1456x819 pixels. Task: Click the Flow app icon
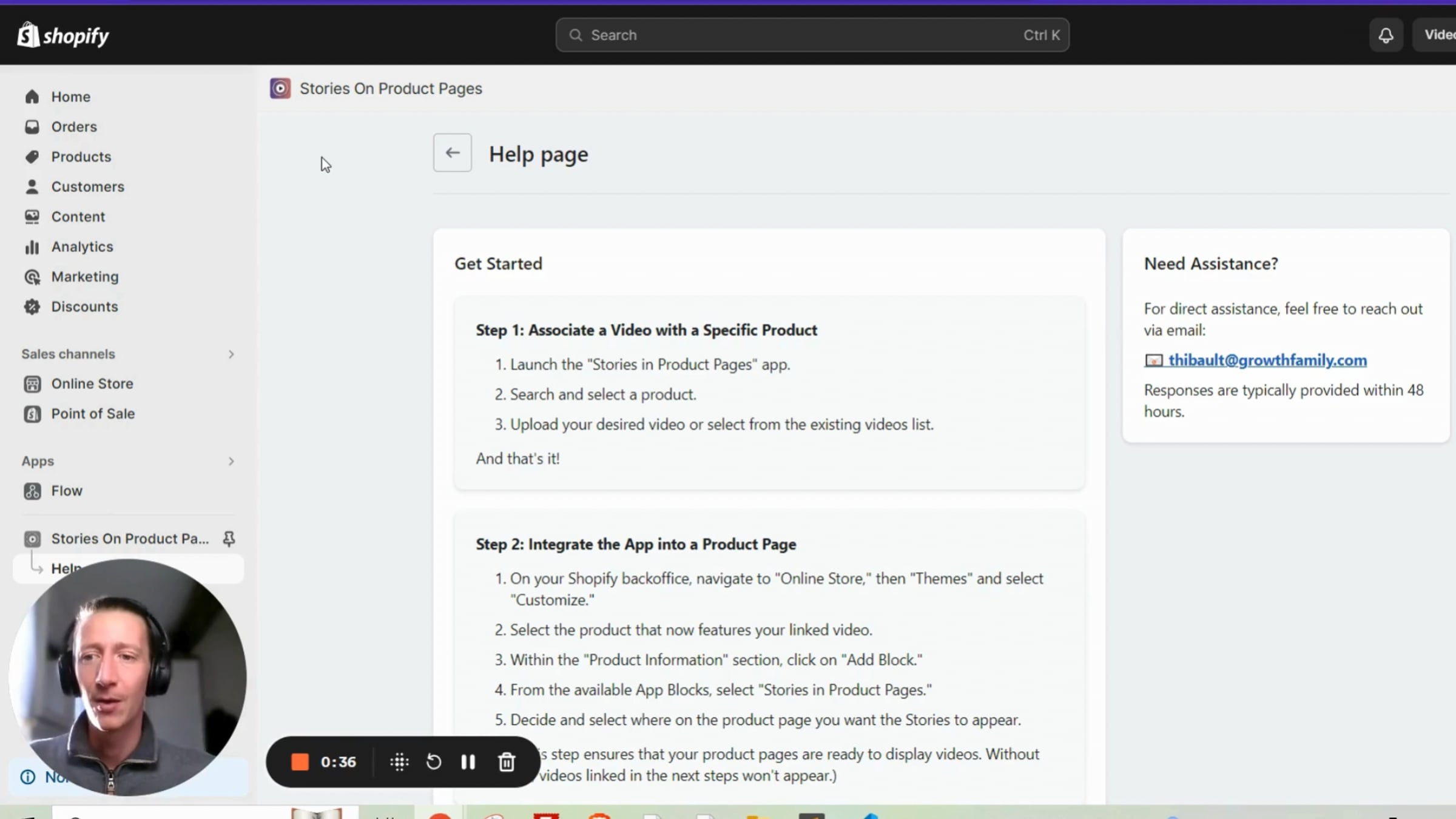[32, 491]
